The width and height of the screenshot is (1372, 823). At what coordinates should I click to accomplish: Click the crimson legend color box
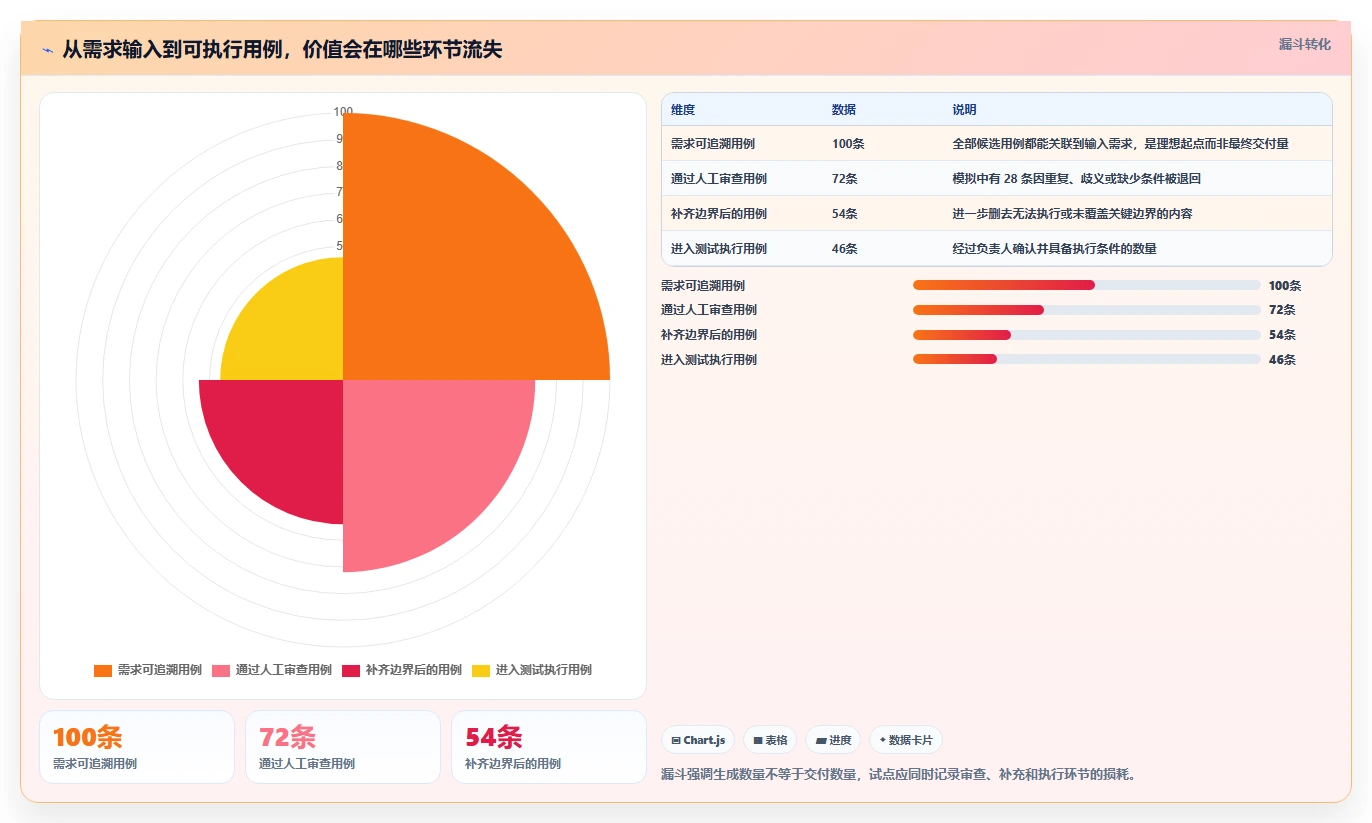point(351,671)
